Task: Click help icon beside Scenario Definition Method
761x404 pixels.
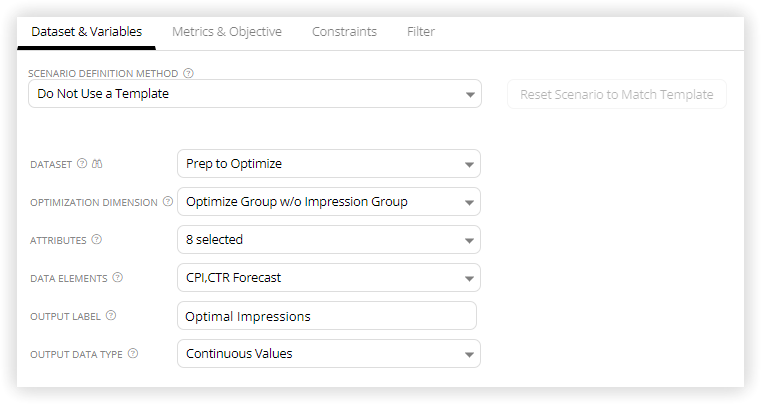Action: 188,73
